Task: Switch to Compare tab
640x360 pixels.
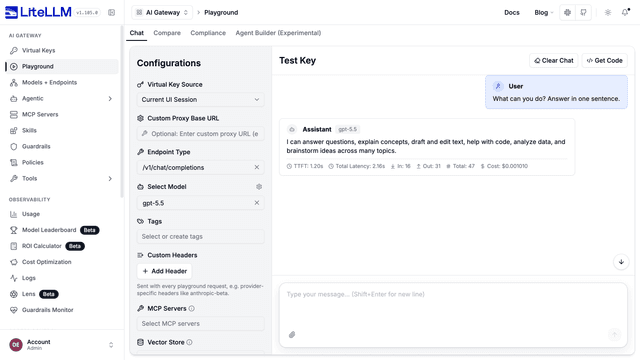Action: click(167, 33)
